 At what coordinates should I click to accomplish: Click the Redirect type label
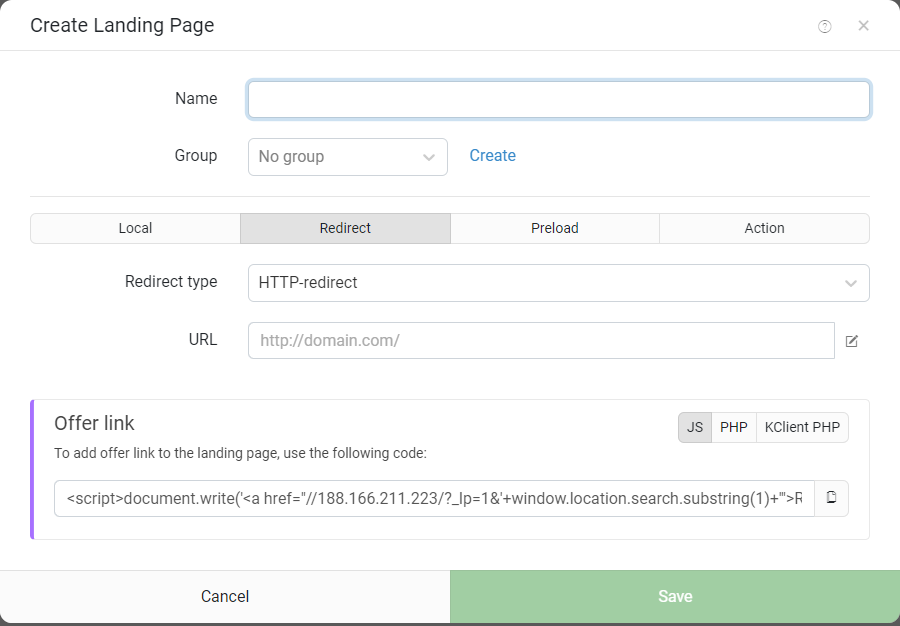[171, 282]
